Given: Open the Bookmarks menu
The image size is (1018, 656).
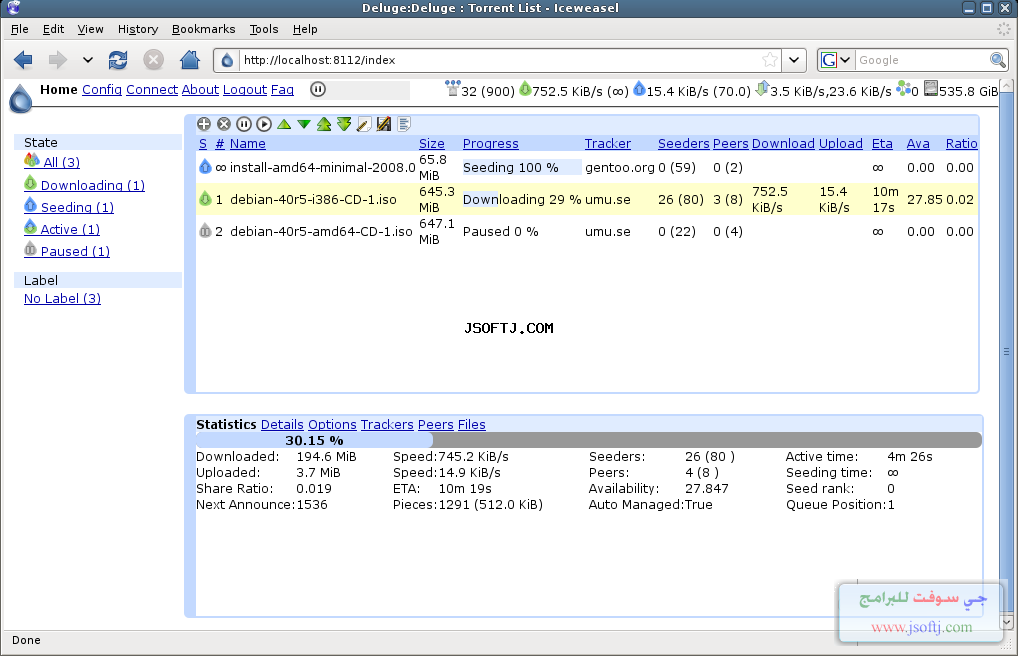Looking at the screenshot, I should point(203,29).
